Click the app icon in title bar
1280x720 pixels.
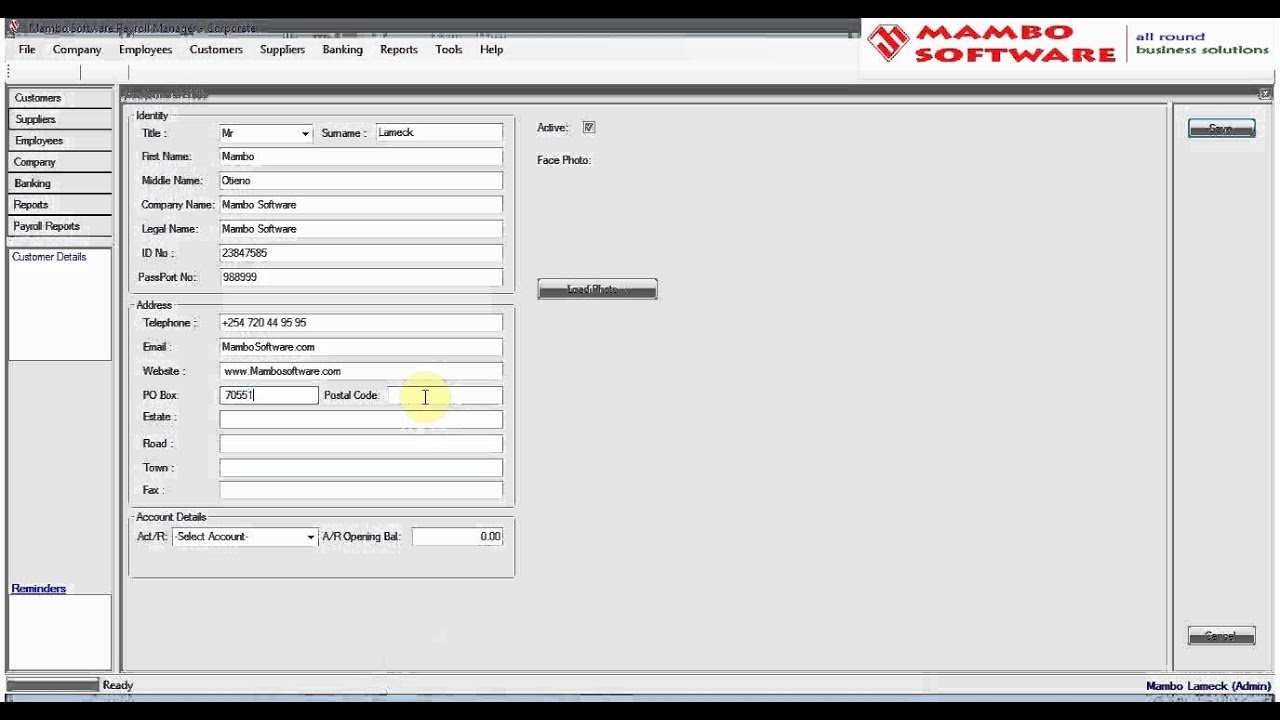coord(14,28)
